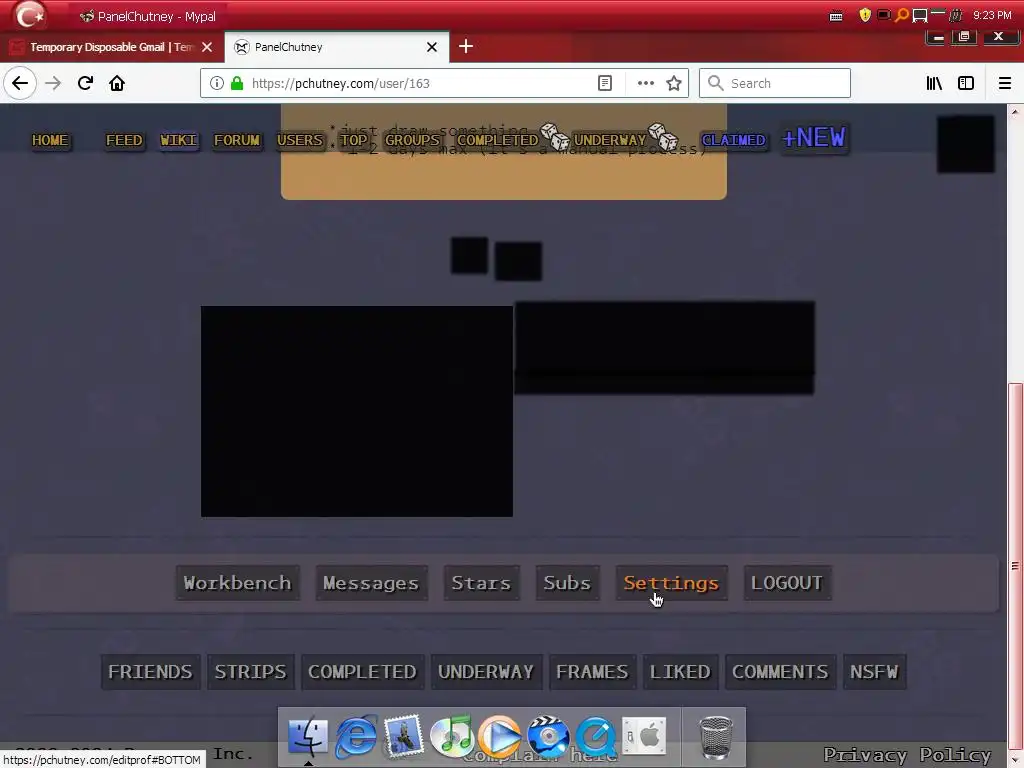
Task: Show the NSFW profile tab
Action: point(874,672)
